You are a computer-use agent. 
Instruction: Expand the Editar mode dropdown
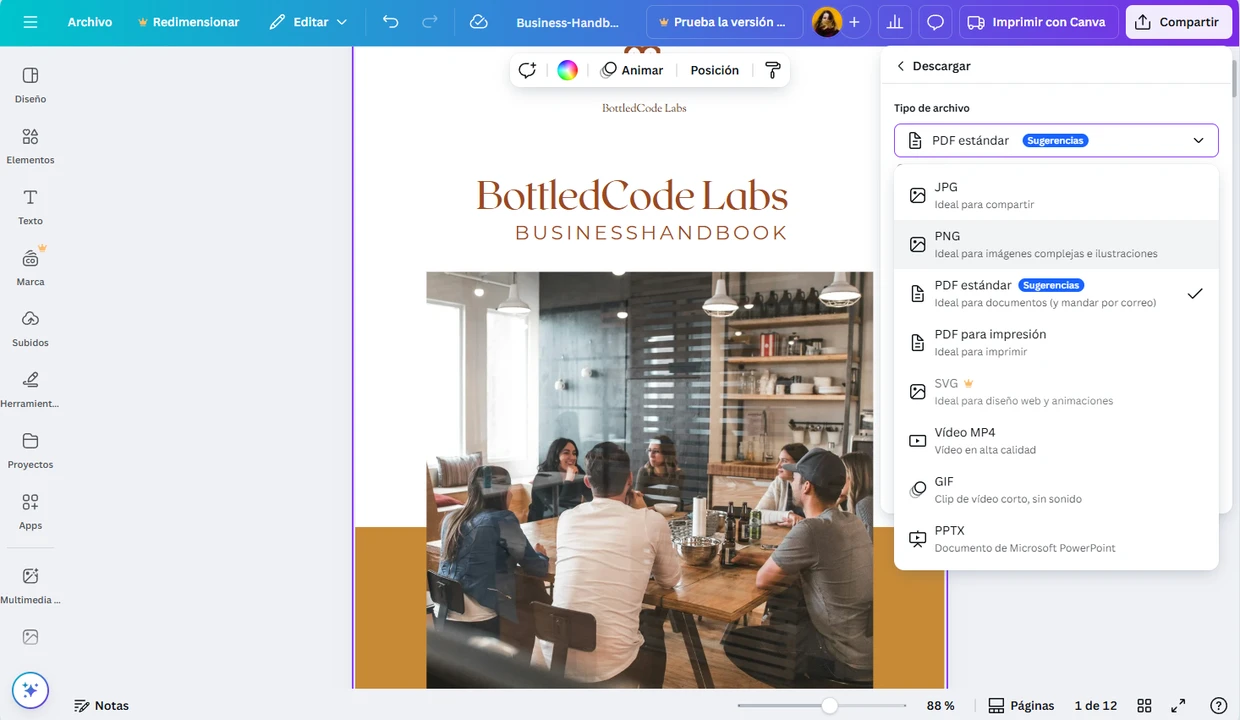click(x=308, y=22)
